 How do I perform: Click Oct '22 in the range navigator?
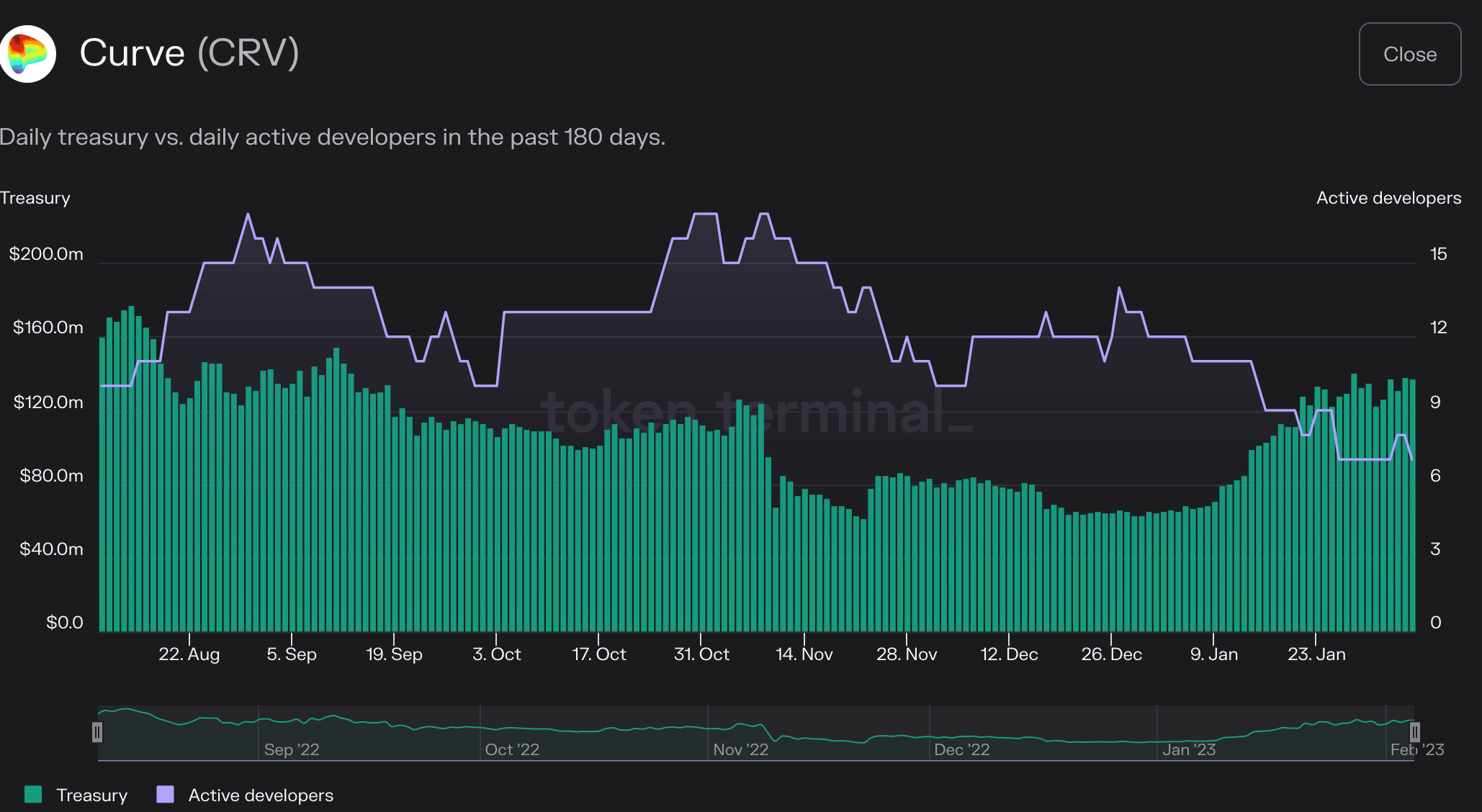pos(512,749)
